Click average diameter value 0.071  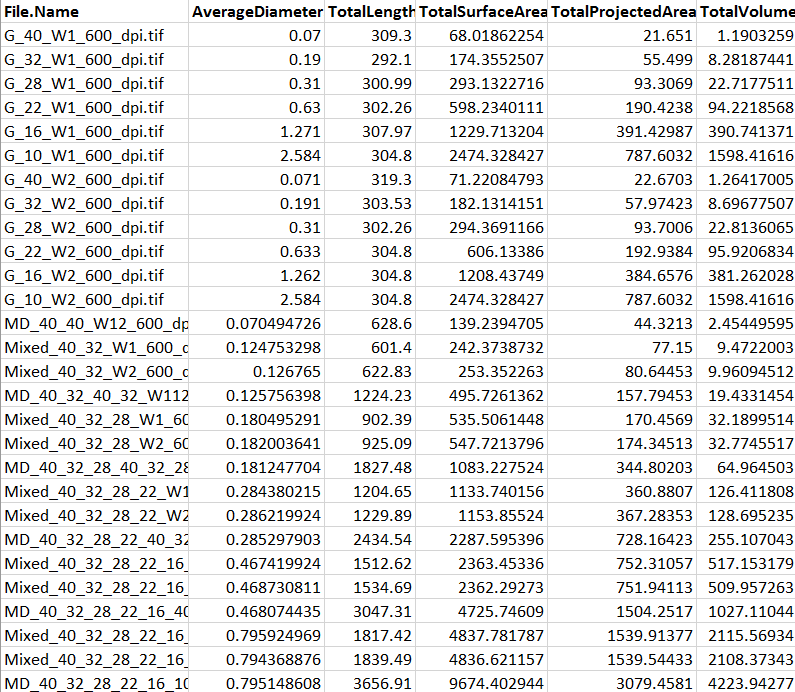pyautogui.click(x=257, y=179)
